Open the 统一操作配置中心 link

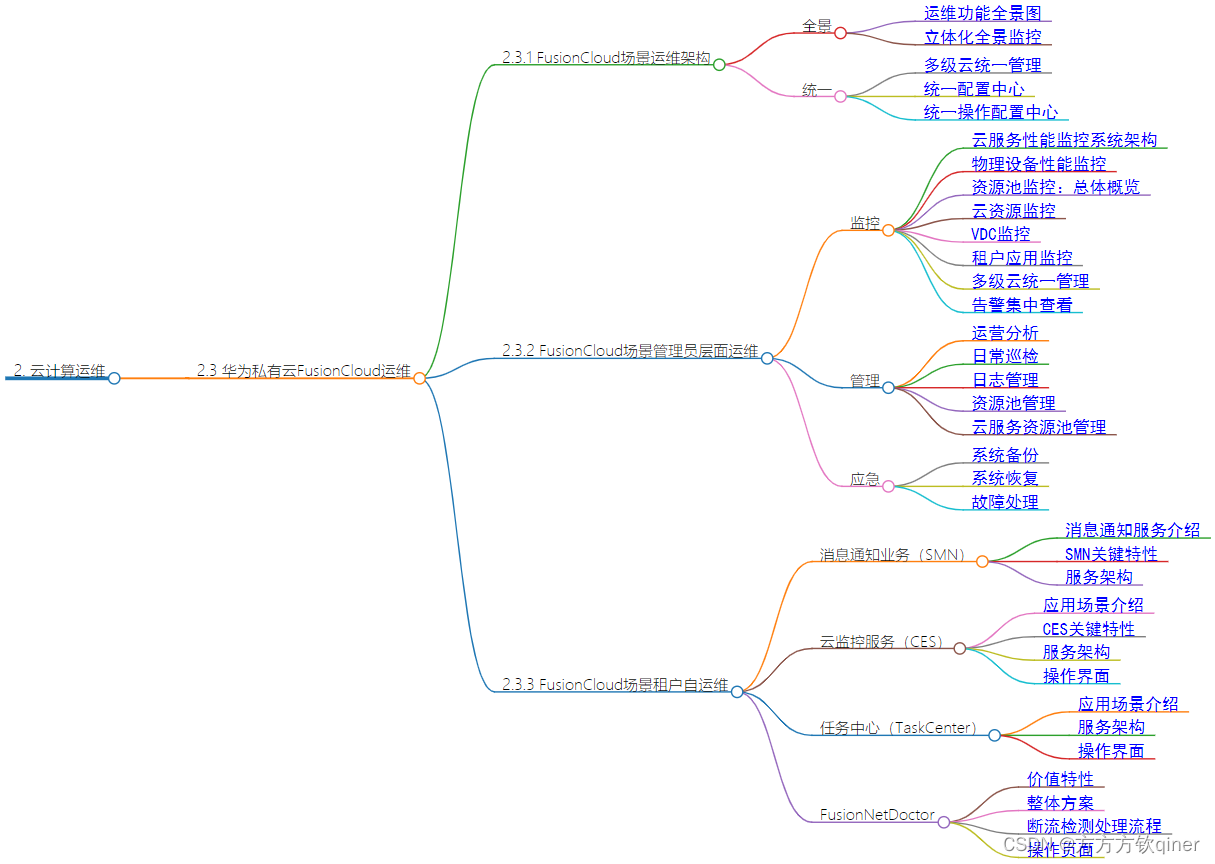pyautogui.click(x=991, y=112)
